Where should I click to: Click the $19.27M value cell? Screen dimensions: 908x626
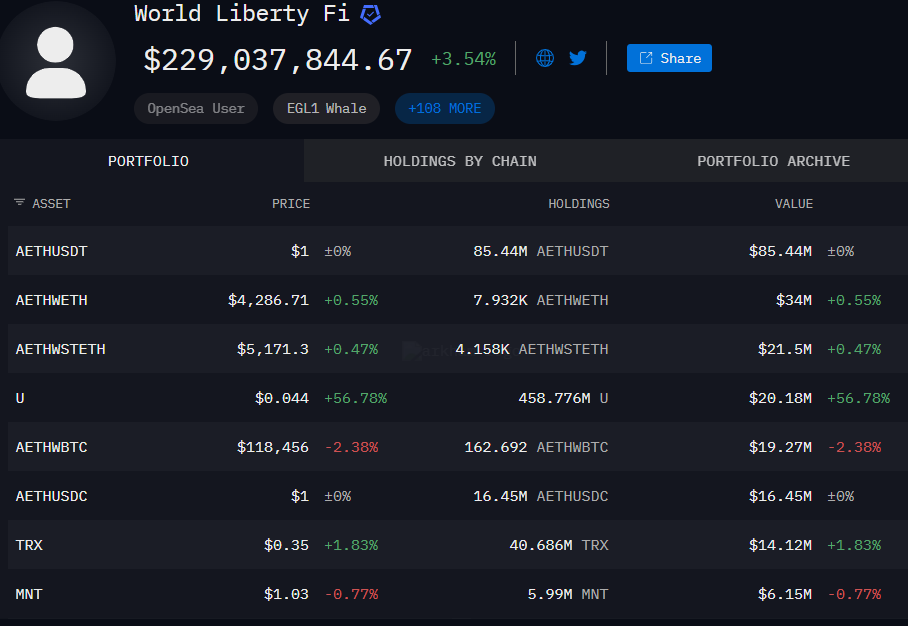780,447
